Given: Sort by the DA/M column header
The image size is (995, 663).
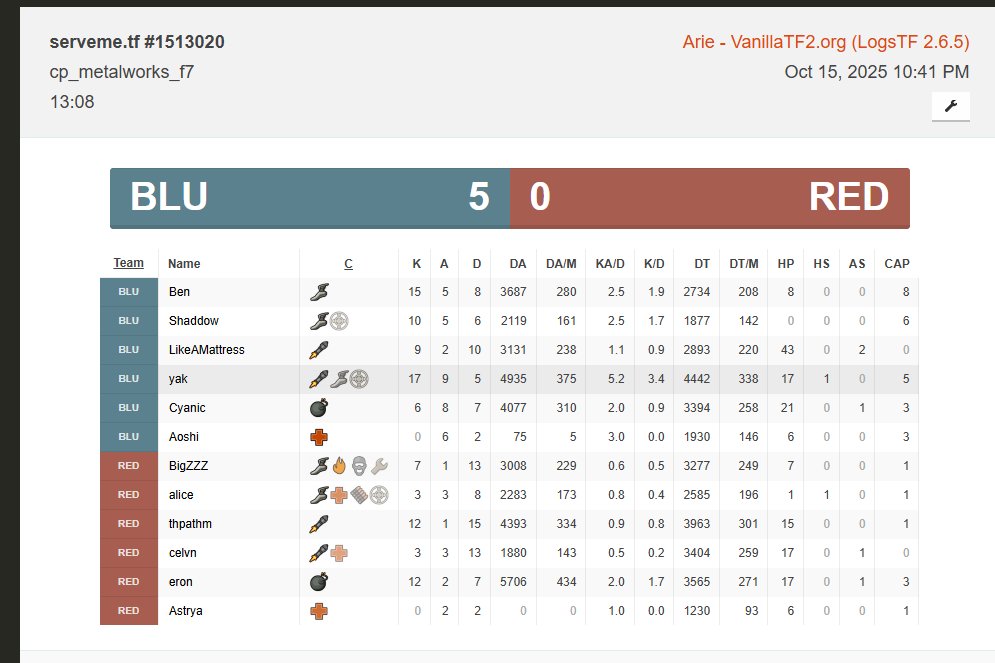Looking at the screenshot, I should point(561,264).
